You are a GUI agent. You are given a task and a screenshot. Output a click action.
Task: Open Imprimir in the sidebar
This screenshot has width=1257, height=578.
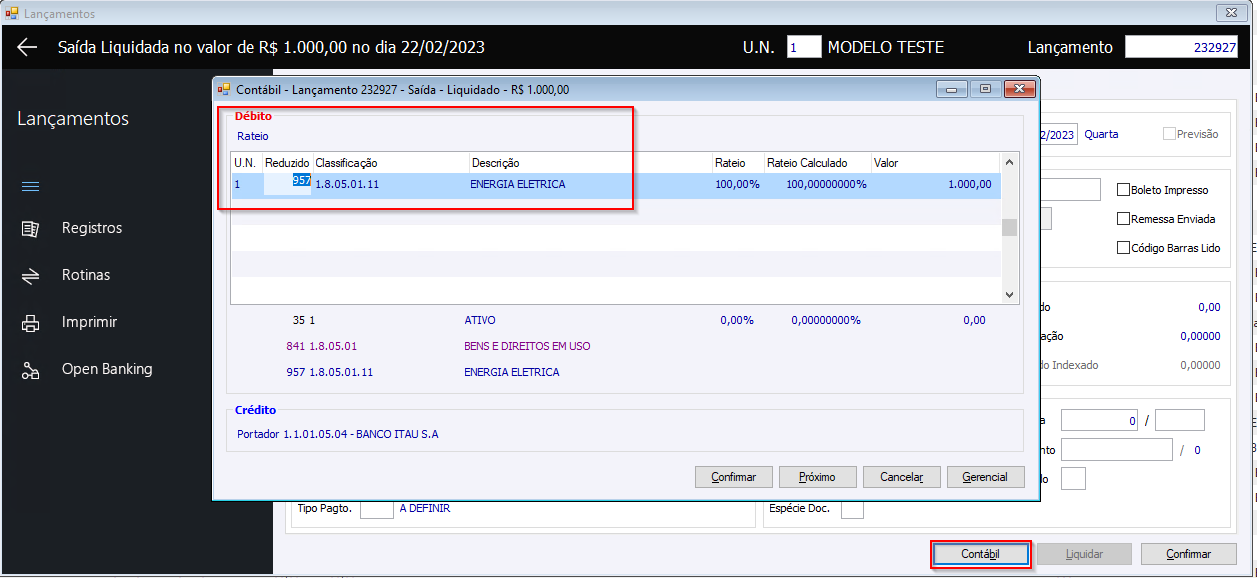point(89,322)
